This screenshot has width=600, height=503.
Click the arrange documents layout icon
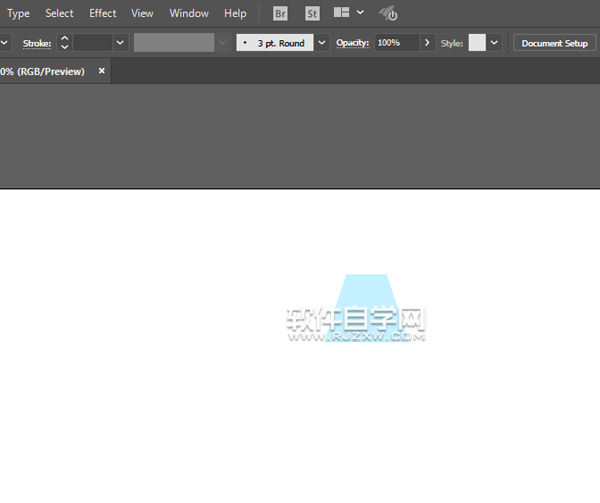[x=342, y=14]
